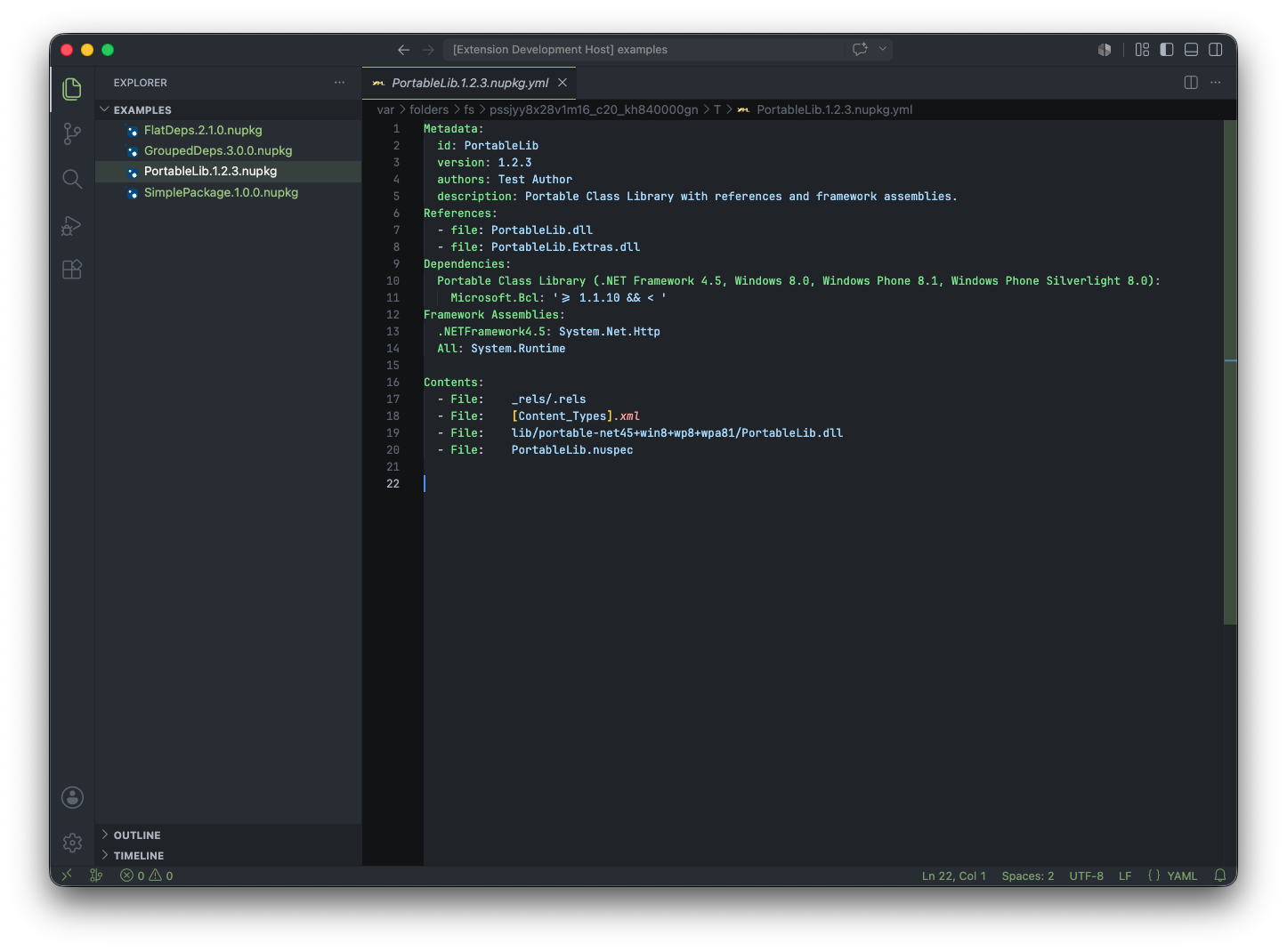Click the 'Contents:' key on line 16
The width and height of the screenshot is (1287, 952).
coord(454,383)
